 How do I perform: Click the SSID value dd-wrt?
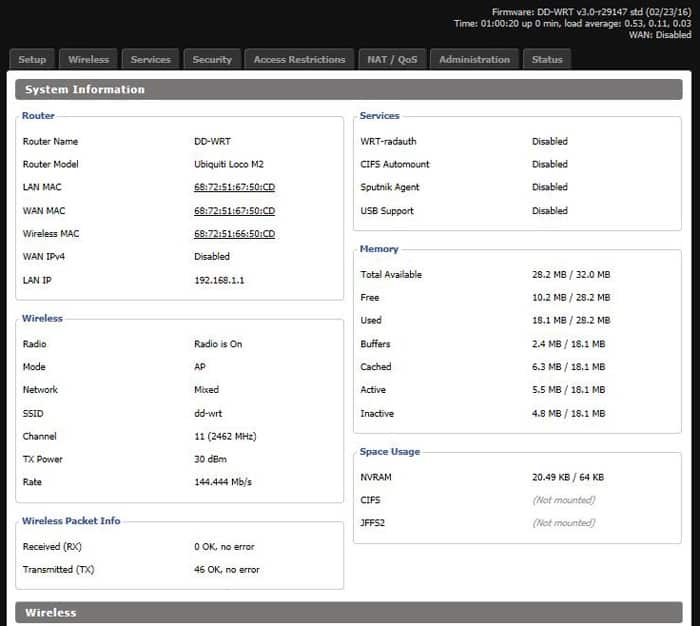click(208, 413)
